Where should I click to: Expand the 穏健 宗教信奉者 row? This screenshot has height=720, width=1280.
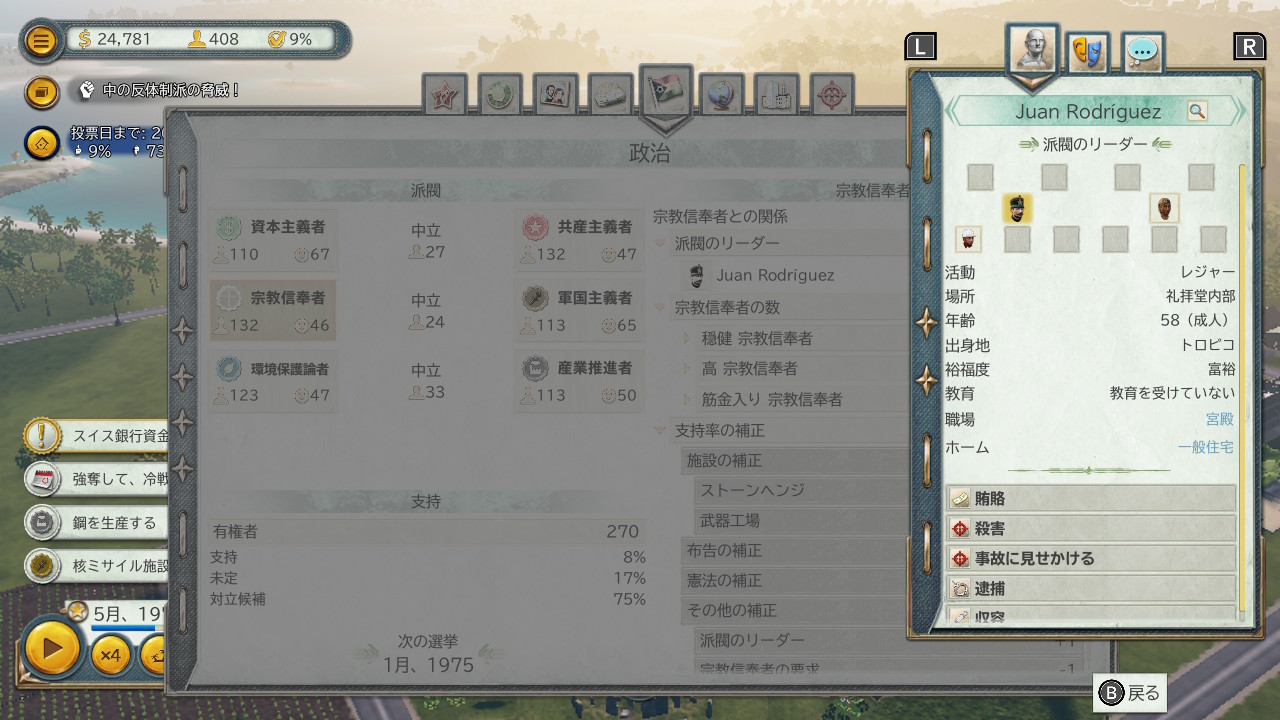(686, 339)
